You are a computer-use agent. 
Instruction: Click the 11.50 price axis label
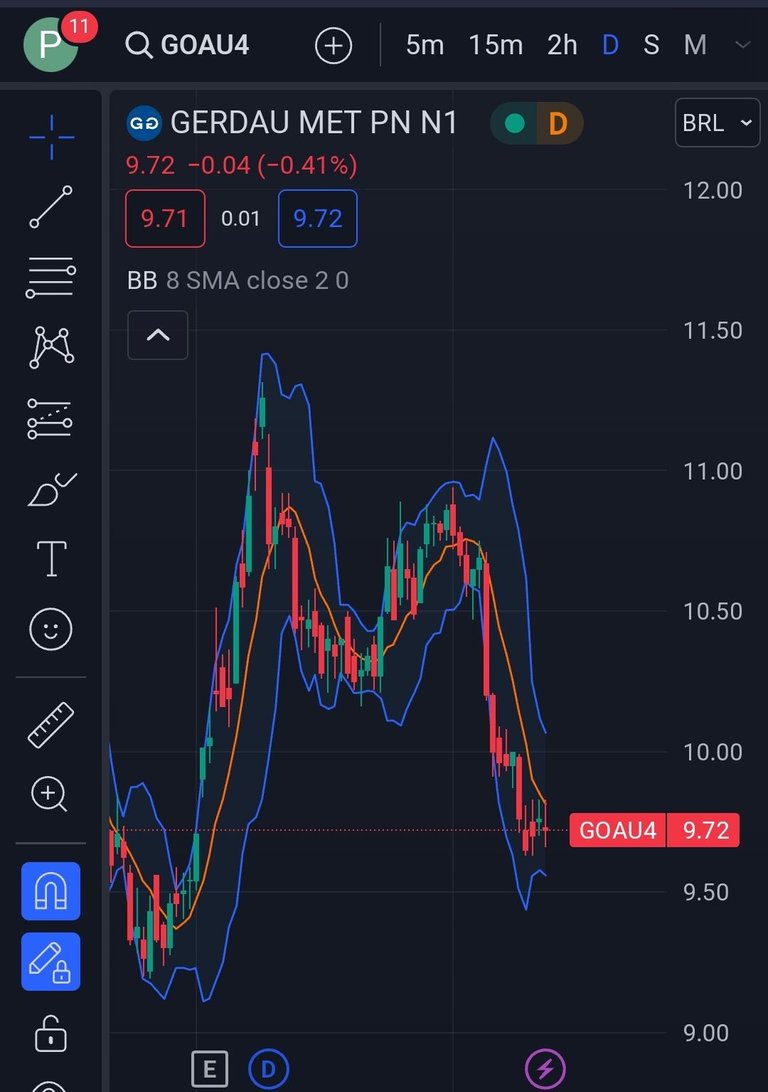(x=712, y=331)
